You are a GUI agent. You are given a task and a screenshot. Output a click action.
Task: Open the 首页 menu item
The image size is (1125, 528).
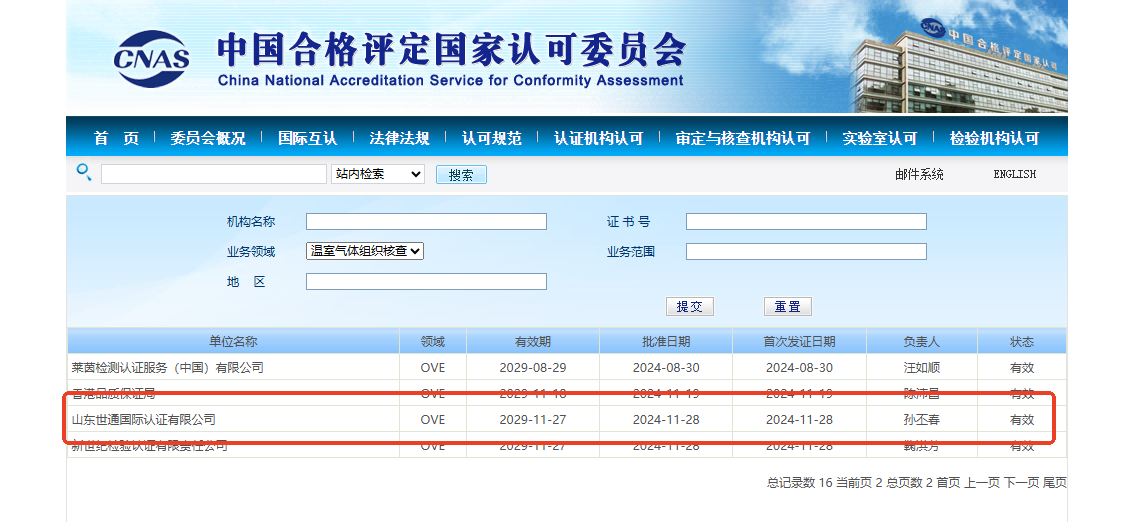[x=116, y=138]
